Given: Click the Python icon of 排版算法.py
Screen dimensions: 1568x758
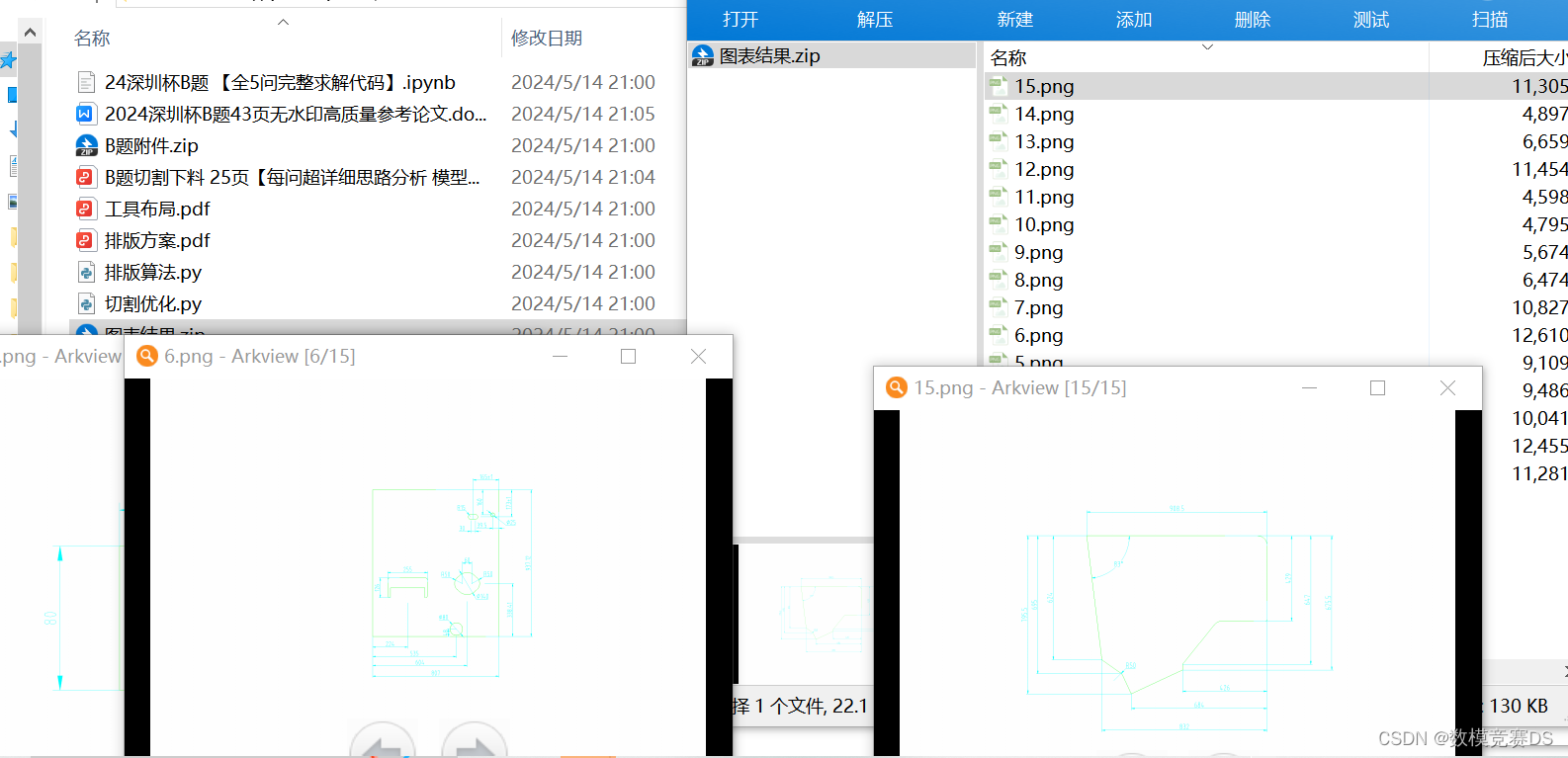Looking at the screenshot, I should (x=86, y=272).
